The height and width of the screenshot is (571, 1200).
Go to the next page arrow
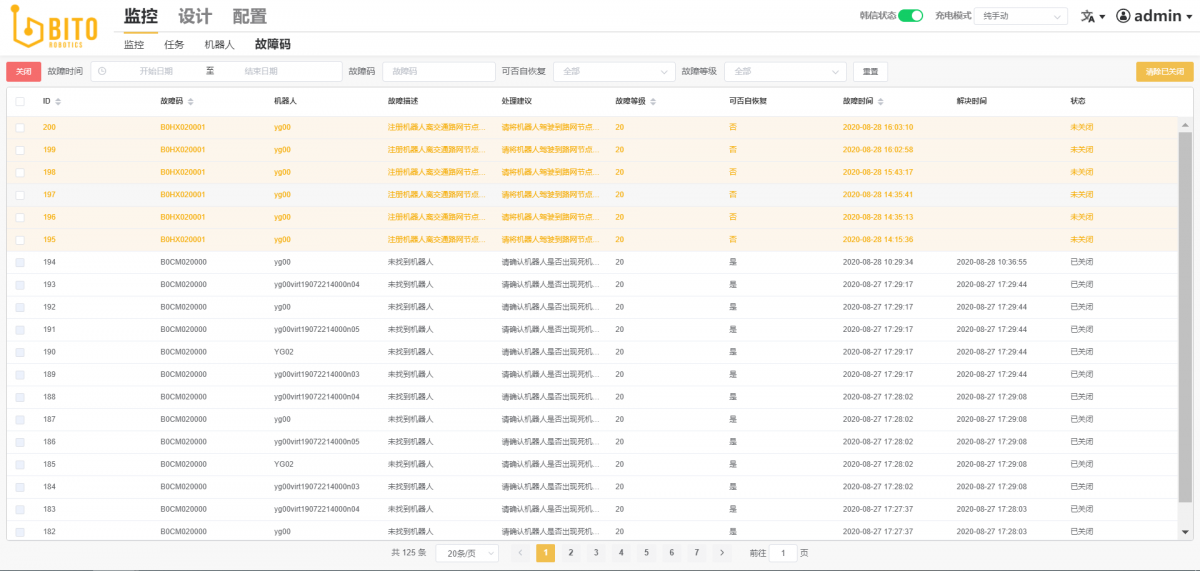click(722, 552)
